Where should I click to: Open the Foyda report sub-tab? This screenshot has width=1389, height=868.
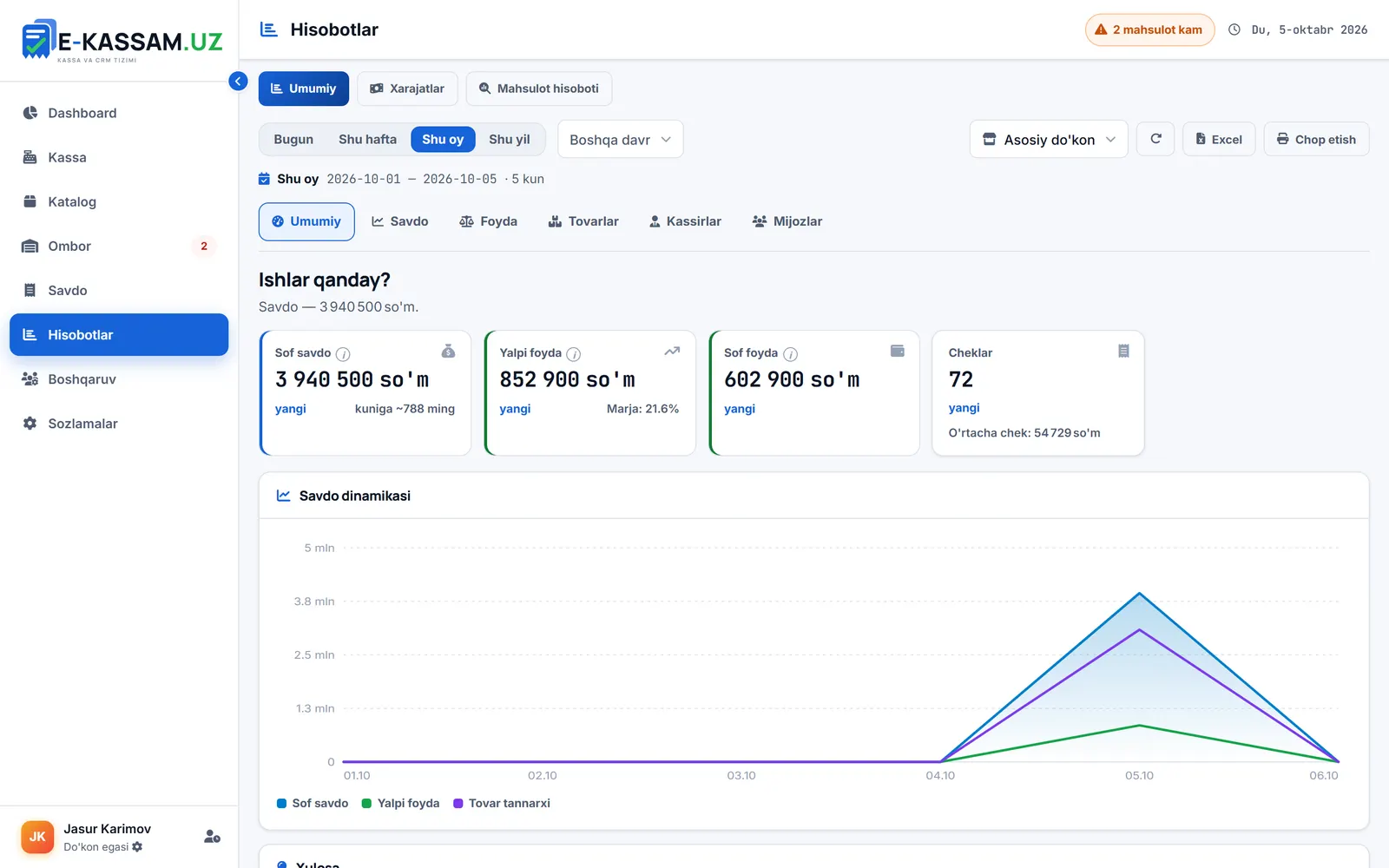488,221
